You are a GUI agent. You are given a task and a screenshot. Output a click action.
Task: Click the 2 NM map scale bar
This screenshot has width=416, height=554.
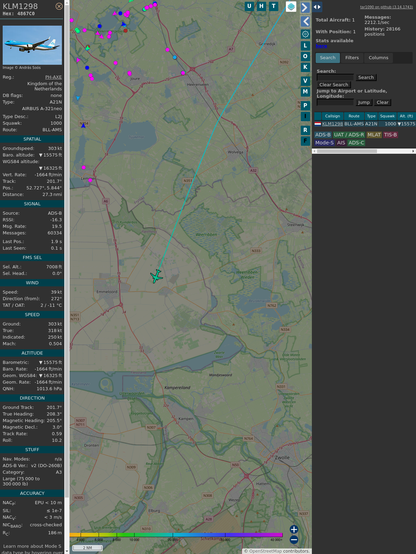(x=87, y=548)
